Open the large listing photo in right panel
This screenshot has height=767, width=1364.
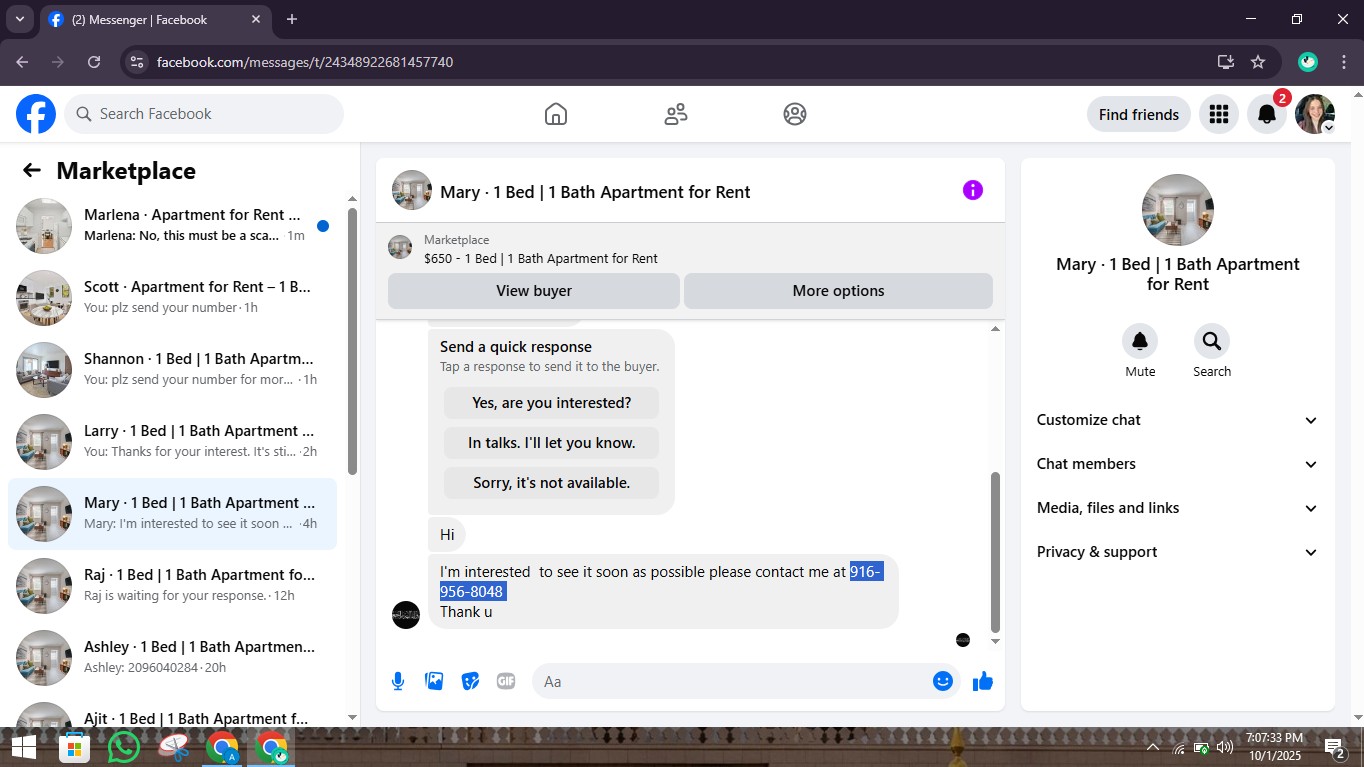tap(1178, 210)
